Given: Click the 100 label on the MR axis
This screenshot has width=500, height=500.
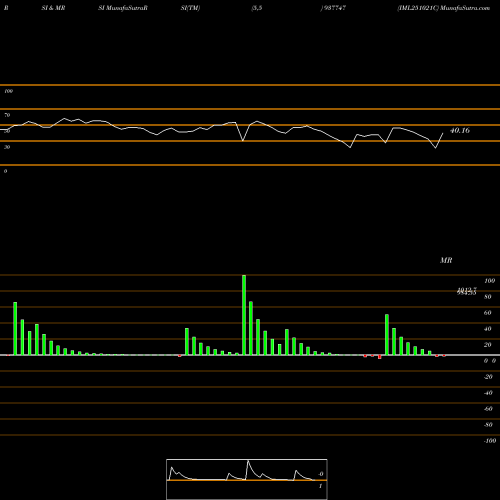Looking at the screenshot, I should click(489, 281).
